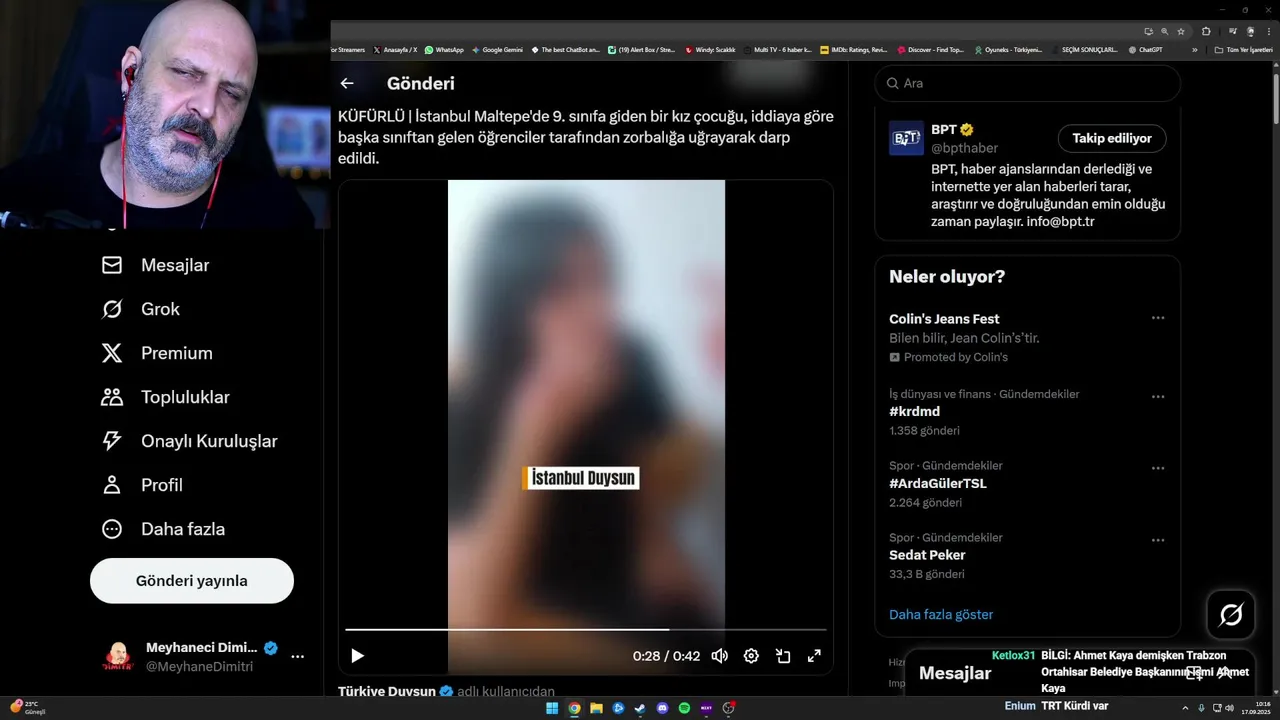Bookmark this page with the star icon
Screen dimensions: 1280x720
pos(1181,31)
